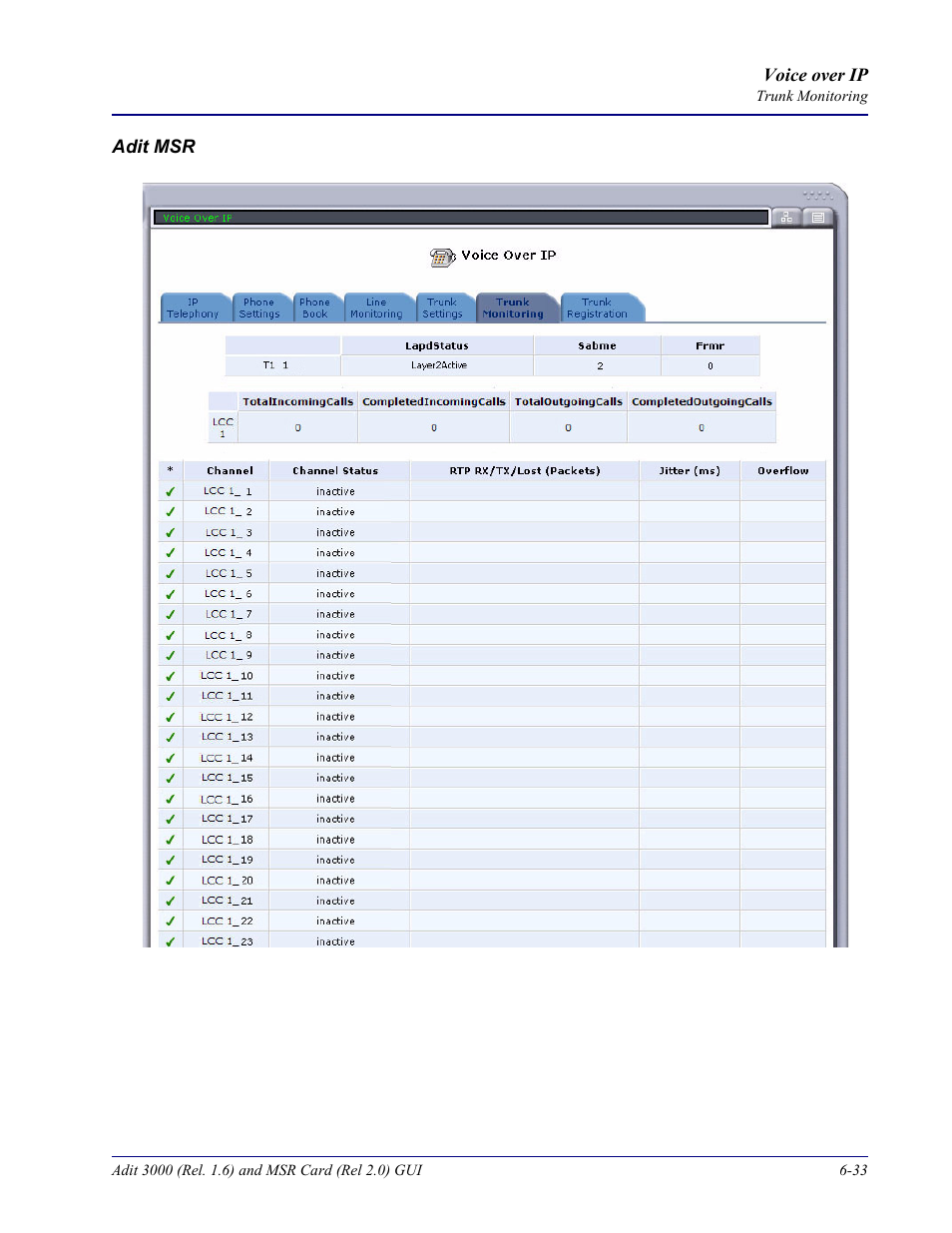The image size is (952, 1233).
Task: Click the green check for LCC 1_ 5
Action: 170,573
